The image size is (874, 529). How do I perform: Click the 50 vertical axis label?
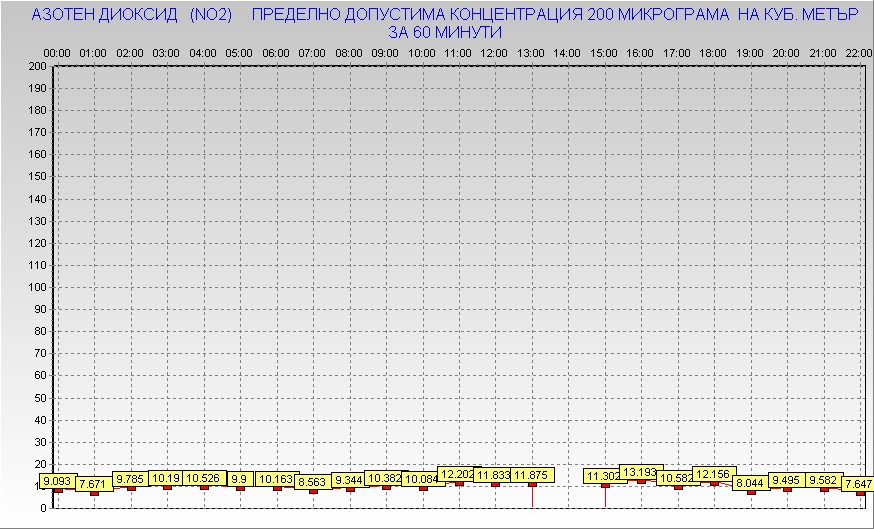click(40, 397)
